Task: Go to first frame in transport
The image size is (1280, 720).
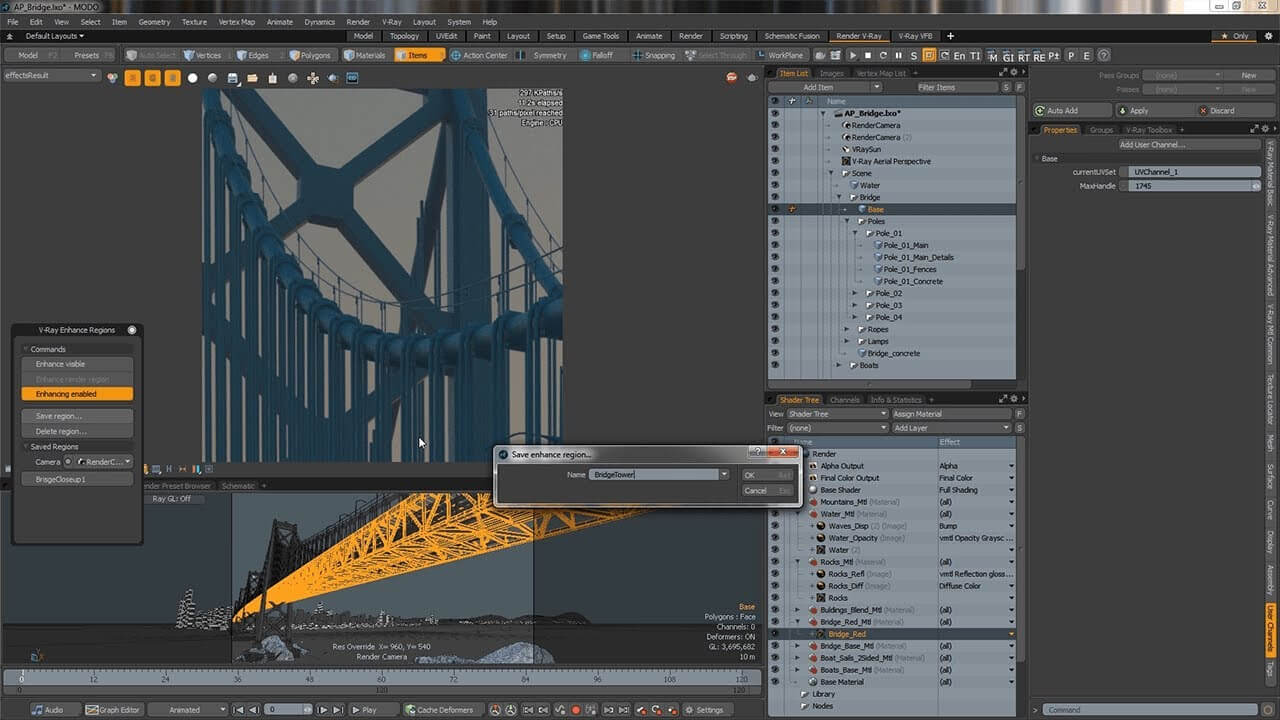Action: pyautogui.click(x=237, y=710)
